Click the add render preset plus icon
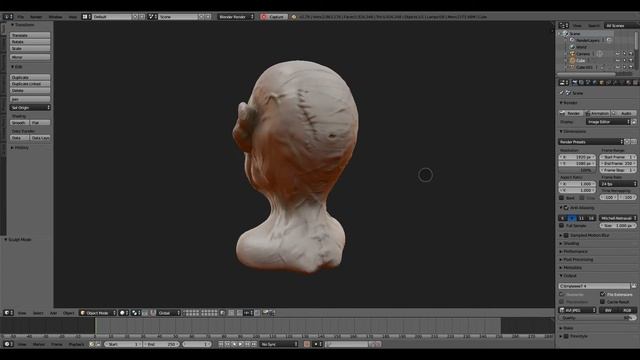Viewport: 640px width, 360px height. 628,142
